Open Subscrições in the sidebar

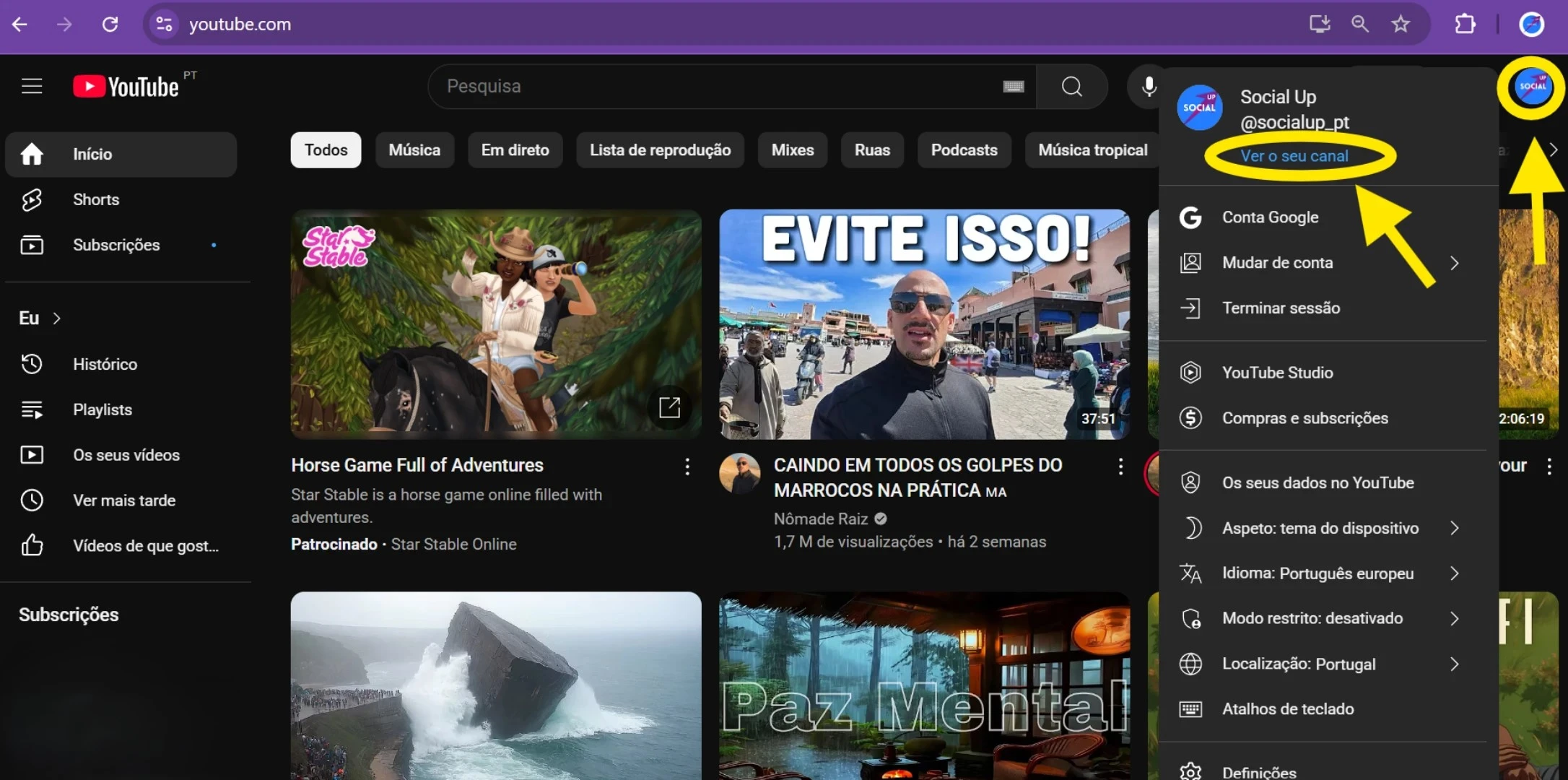tap(121, 246)
